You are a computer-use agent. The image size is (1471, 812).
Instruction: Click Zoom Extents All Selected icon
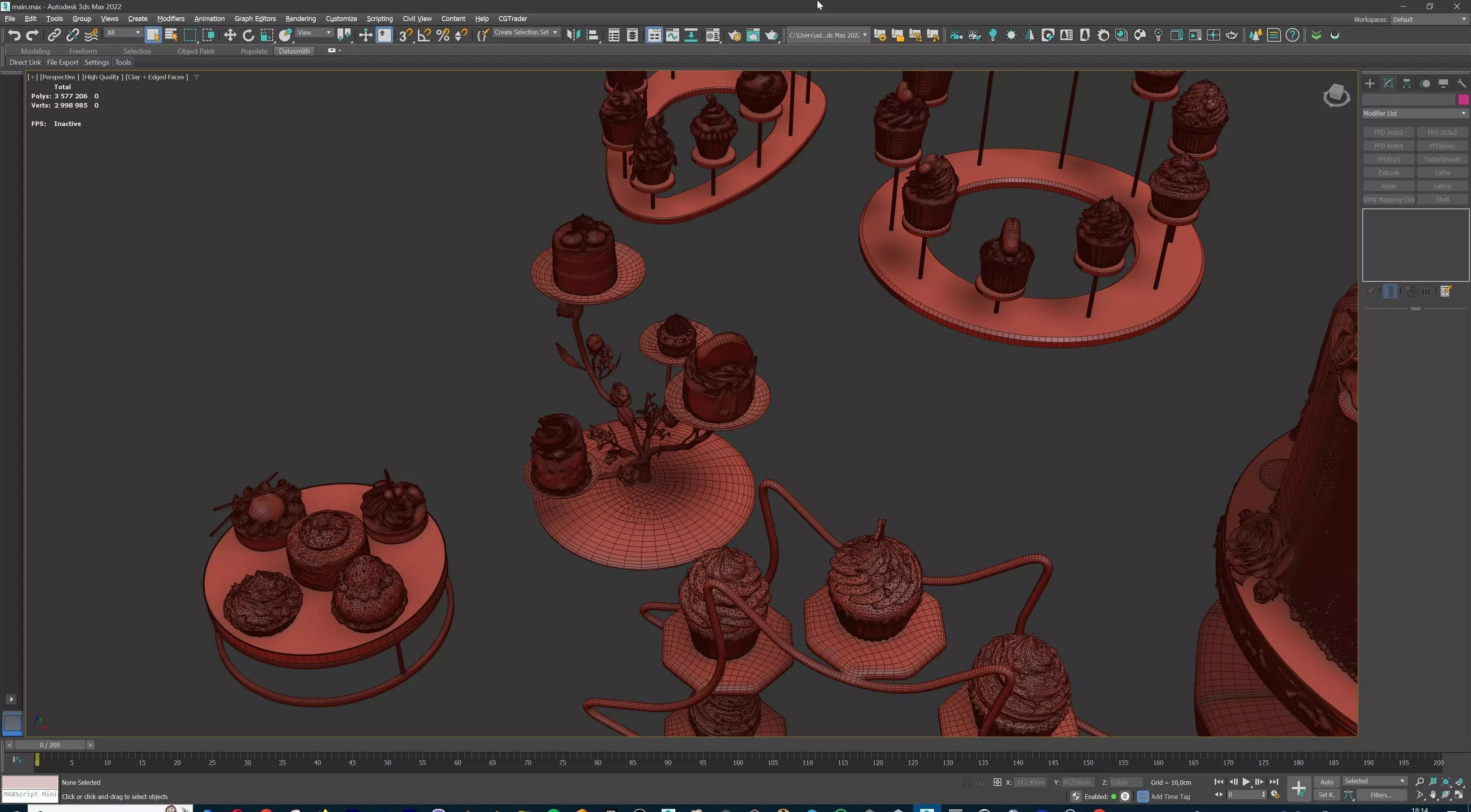[x=1459, y=782]
